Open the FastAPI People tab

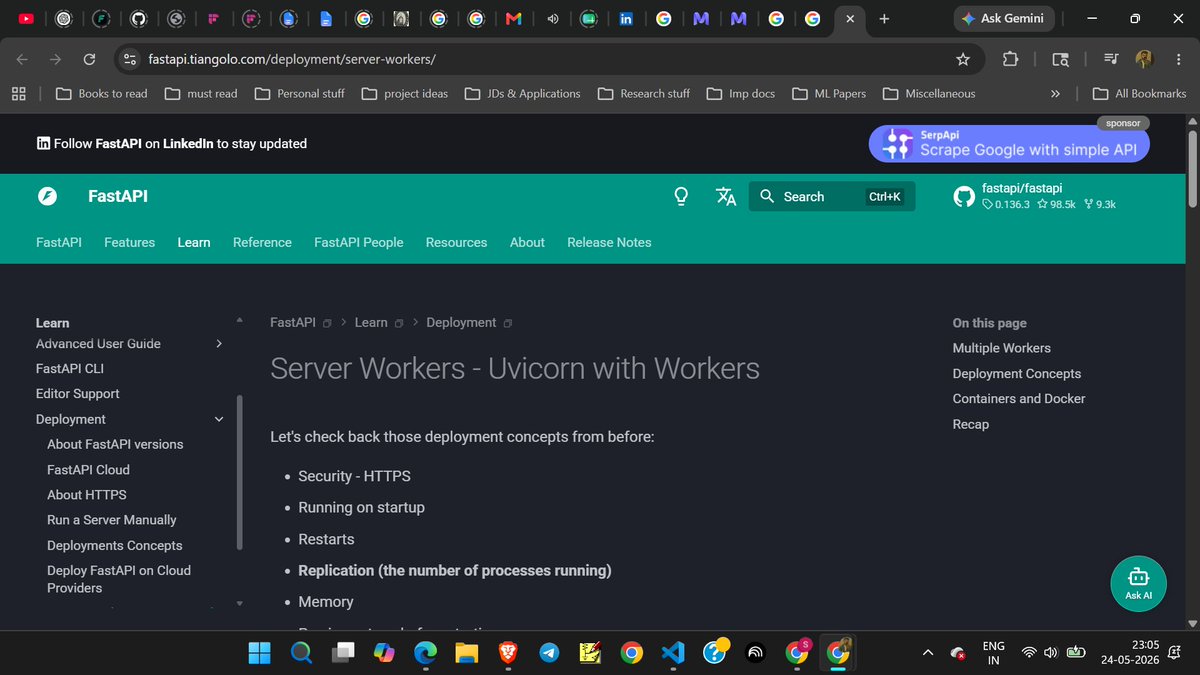(x=359, y=242)
